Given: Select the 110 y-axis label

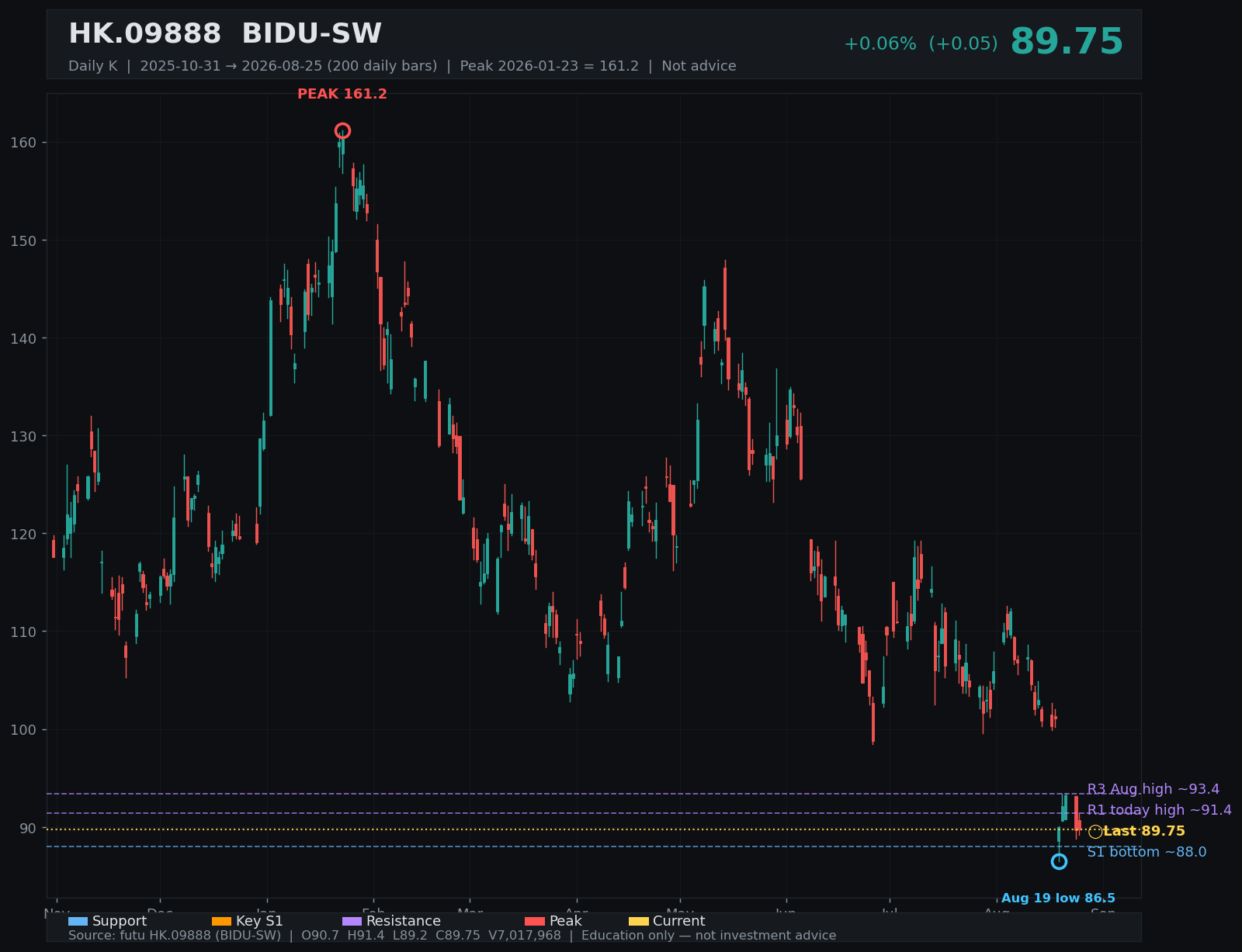Looking at the screenshot, I should click(24, 632).
